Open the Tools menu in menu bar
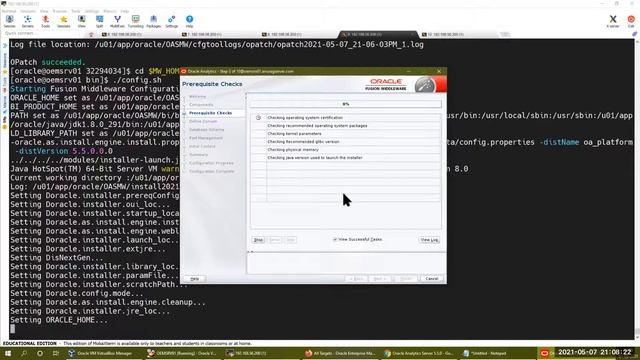640x360 pixels. point(76,11)
